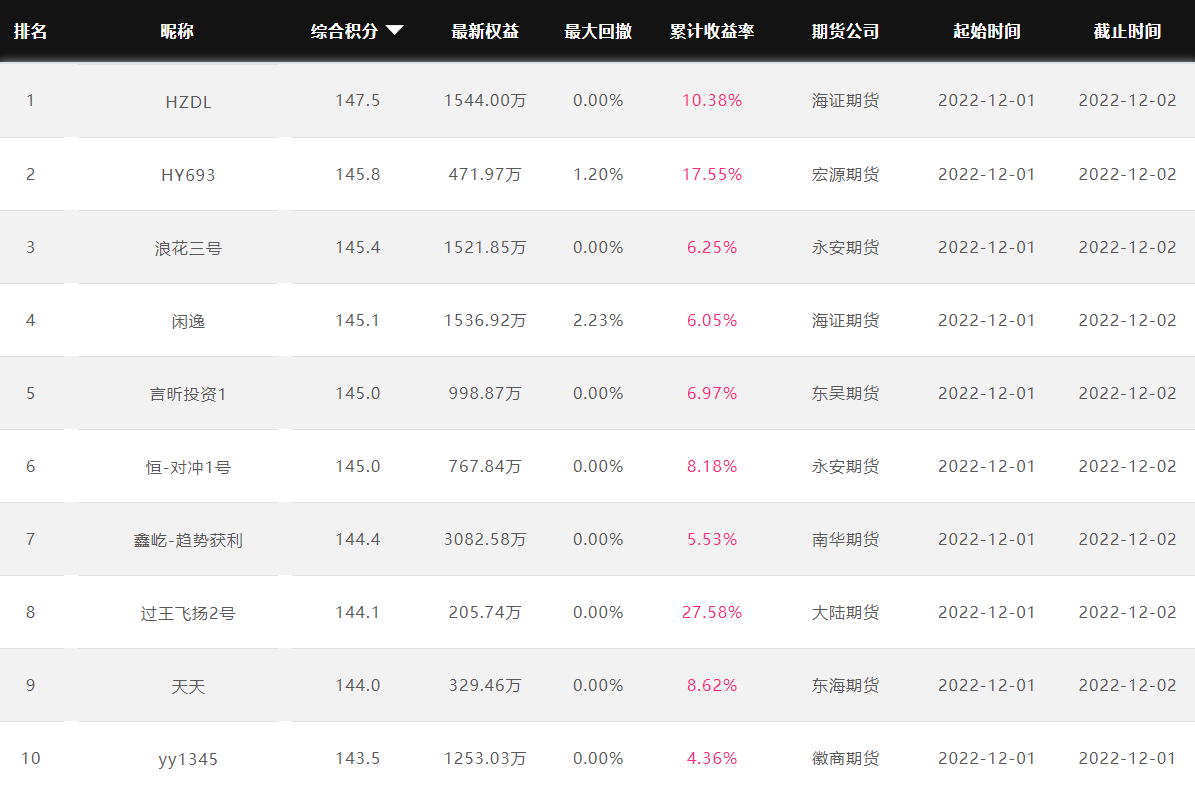The height and width of the screenshot is (791, 1195).
Task: Select equity value 1253.03万
Action: coord(485,758)
